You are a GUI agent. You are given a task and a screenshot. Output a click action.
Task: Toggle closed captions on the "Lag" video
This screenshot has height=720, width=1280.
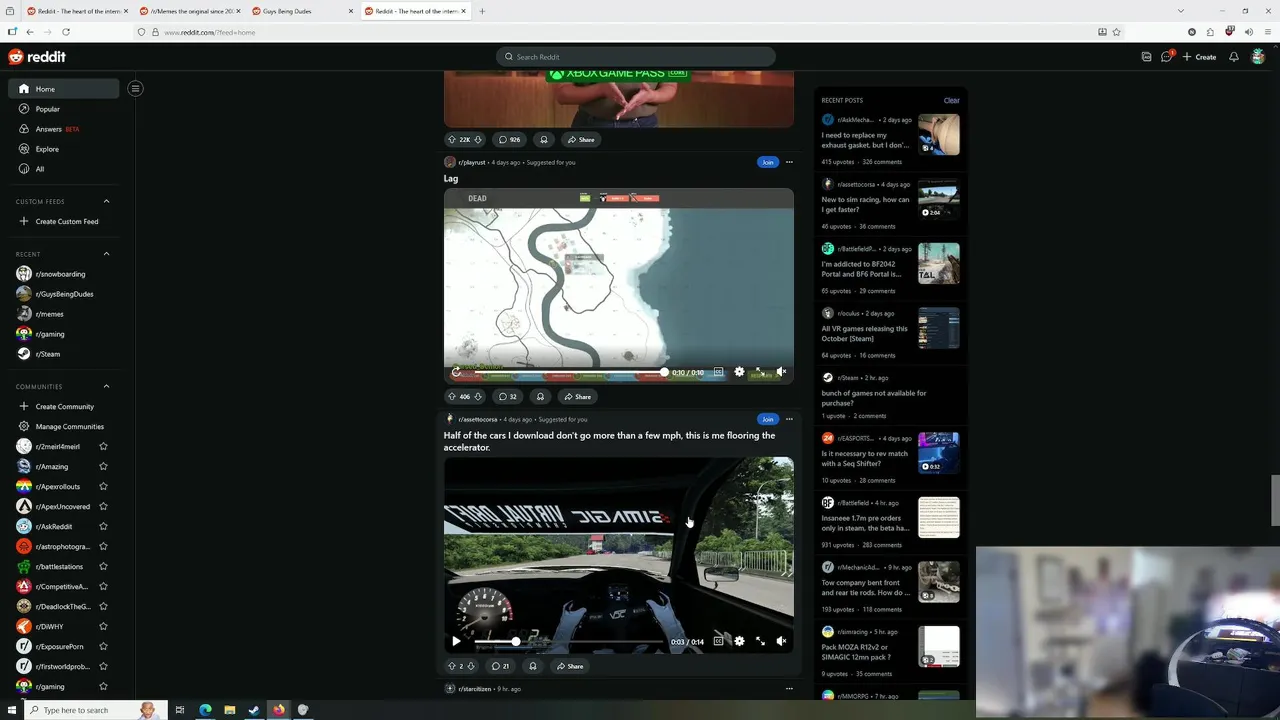[x=718, y=372]
